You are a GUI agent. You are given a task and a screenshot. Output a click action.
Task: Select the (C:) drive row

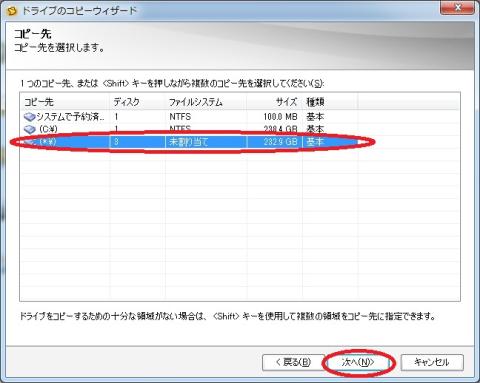pyautogui.click(x=240, y=129)
